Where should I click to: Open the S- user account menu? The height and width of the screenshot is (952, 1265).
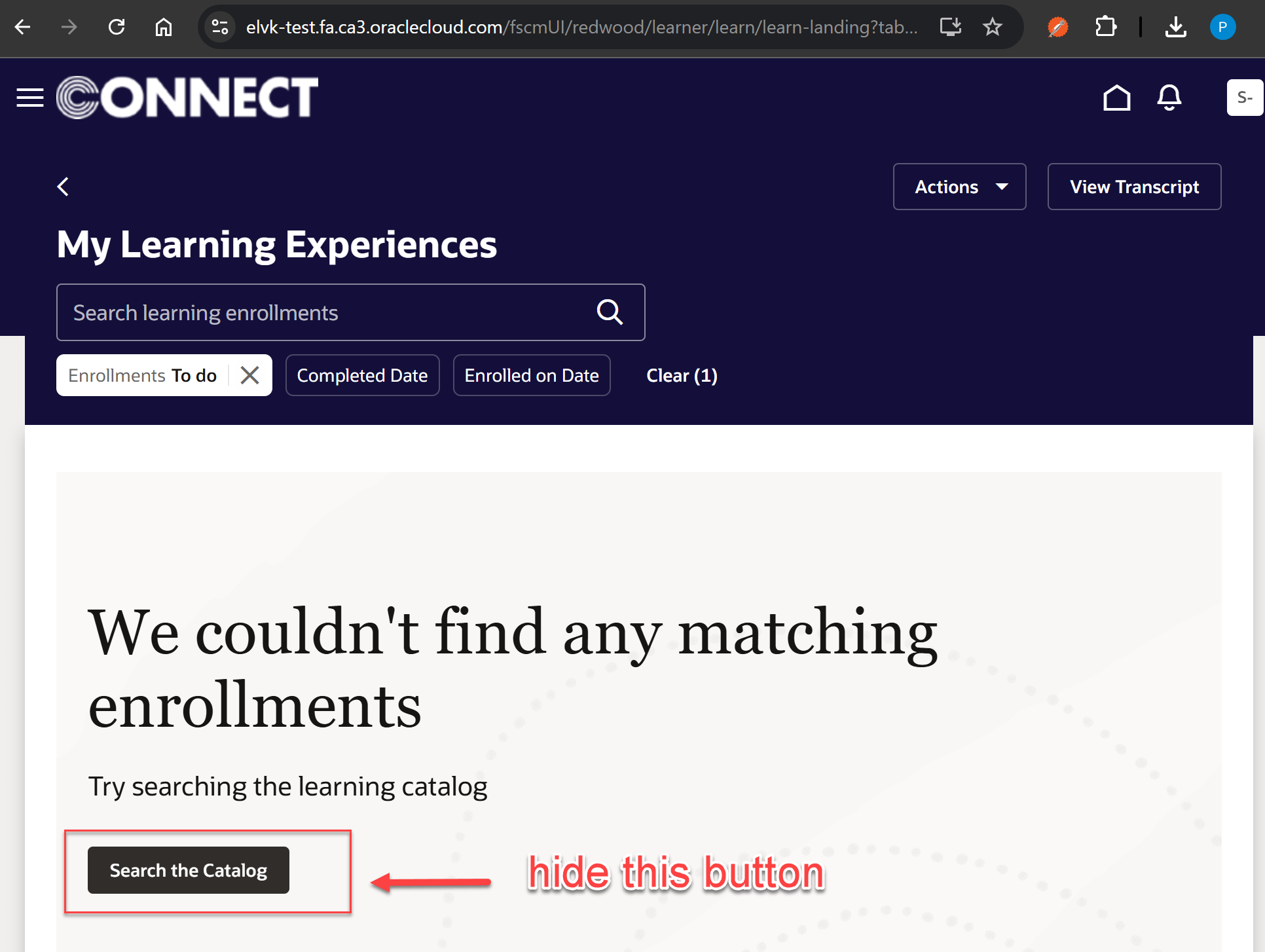coord(1245,98)
